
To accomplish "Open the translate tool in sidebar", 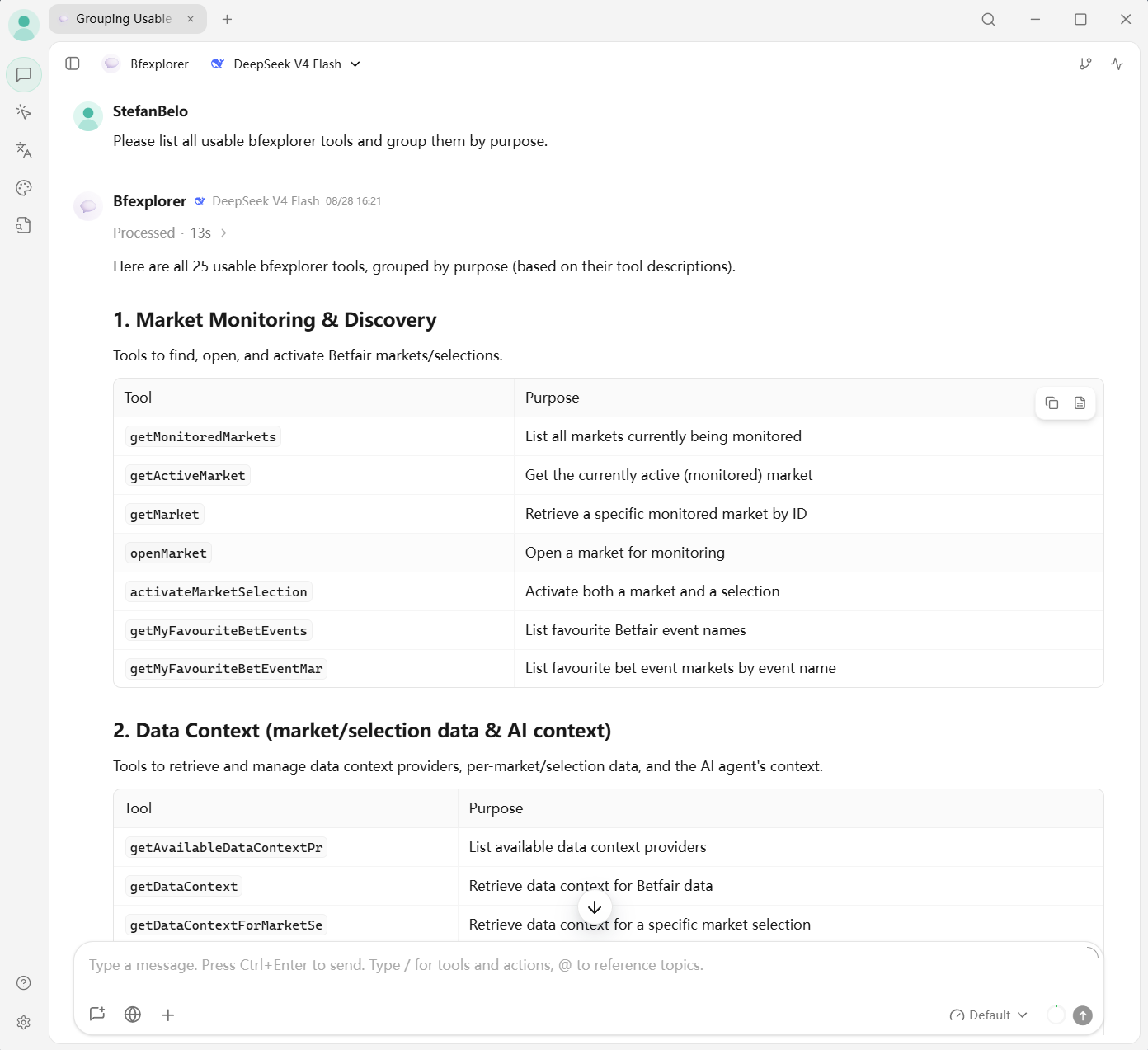I will (24, 150).
